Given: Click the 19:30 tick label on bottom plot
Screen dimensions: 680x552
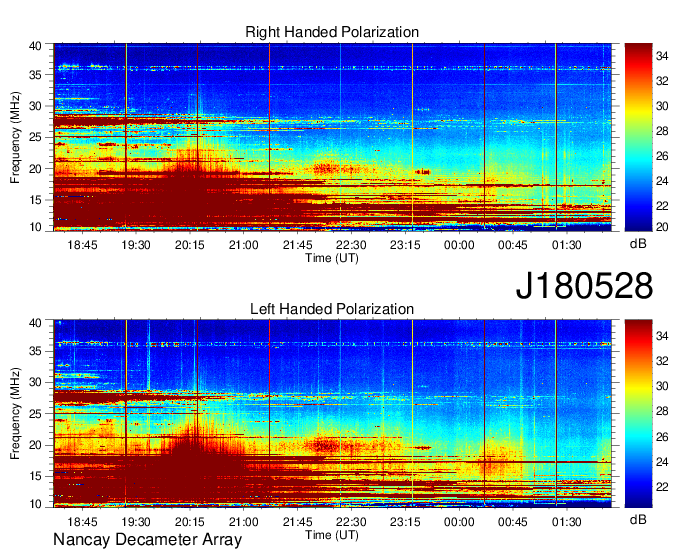Looking at the screenshot, I should point(136,522).
